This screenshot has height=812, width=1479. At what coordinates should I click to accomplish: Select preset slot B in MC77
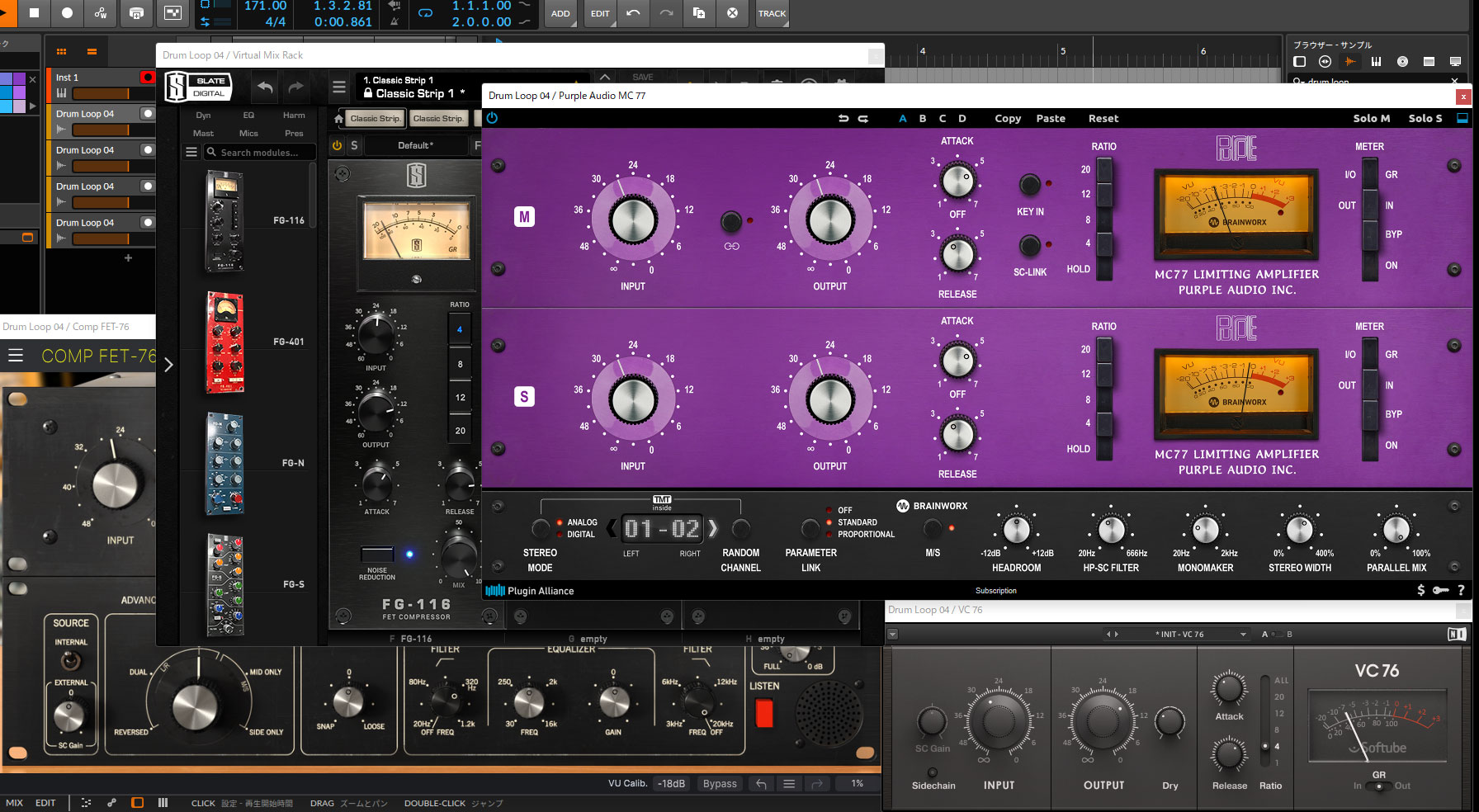coord(922,118)
